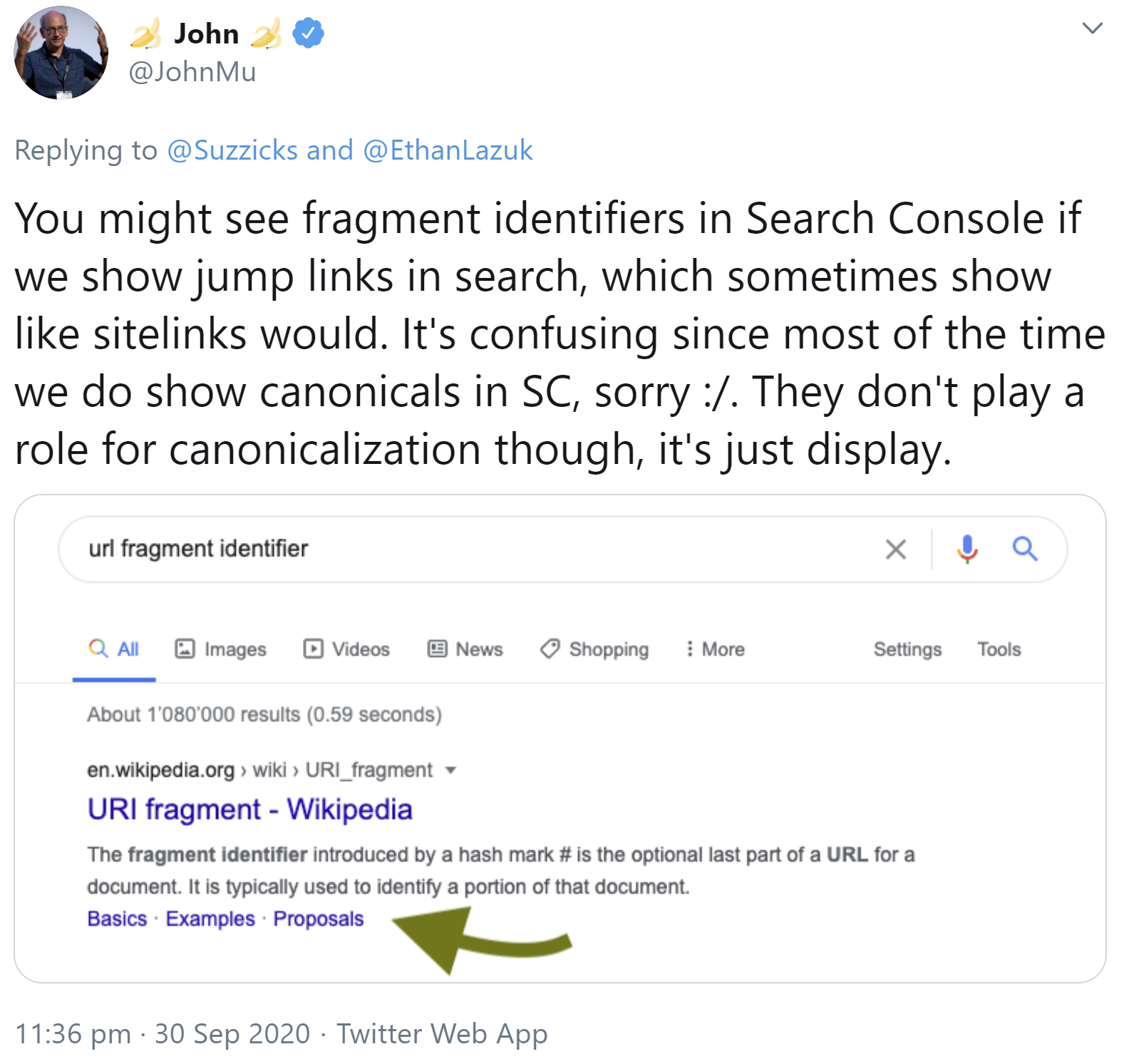The width and height of the screenshot is (1124, 1064).
Task: Click John's verified badge icon
Action: [x=308, y=31]
